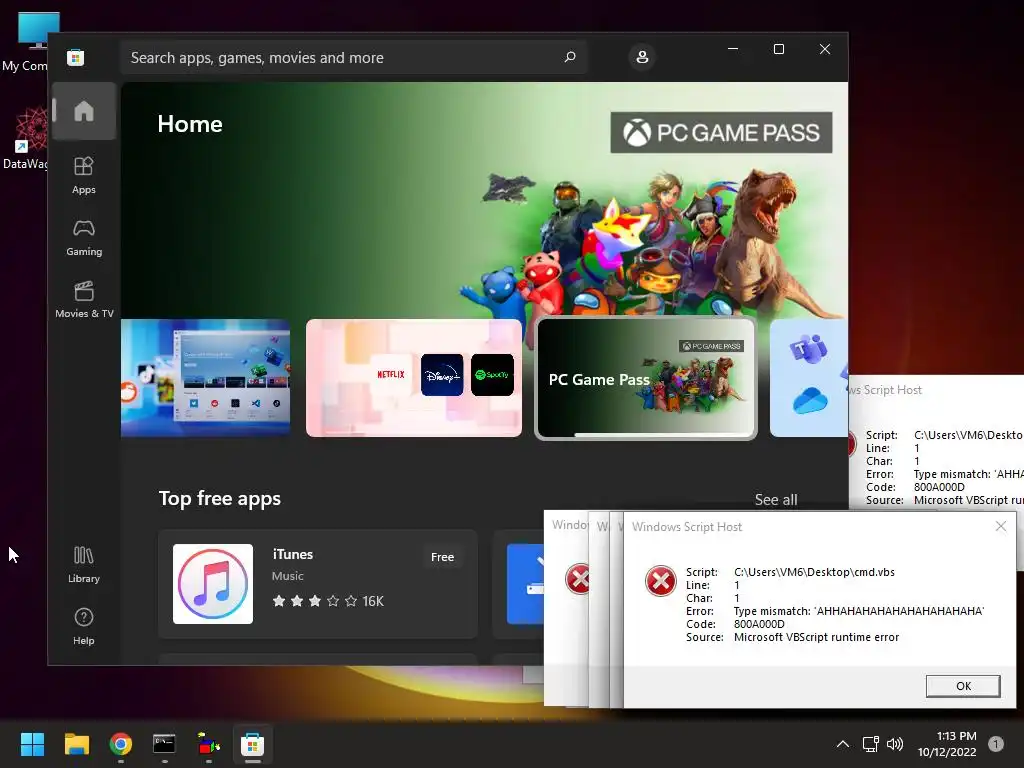Minimize the Microsoft Store window
Screen dimensions: 1024x768
point(733,49)
